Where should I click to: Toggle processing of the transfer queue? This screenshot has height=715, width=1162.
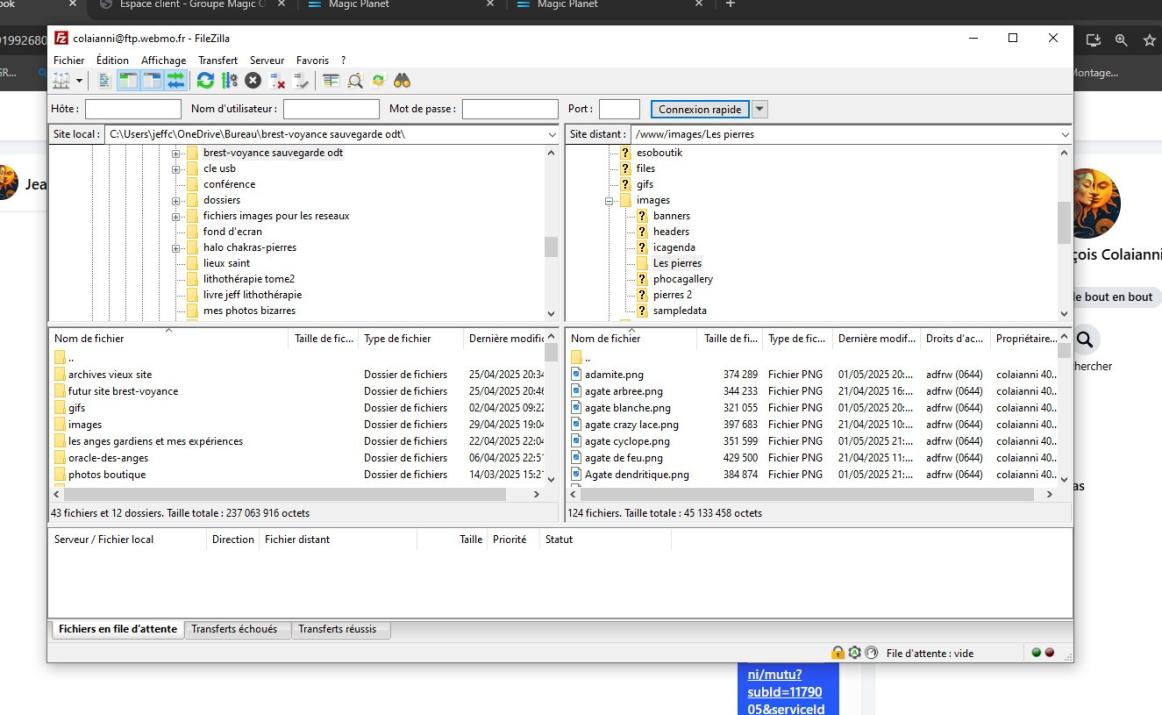click(x=229, y=81)
